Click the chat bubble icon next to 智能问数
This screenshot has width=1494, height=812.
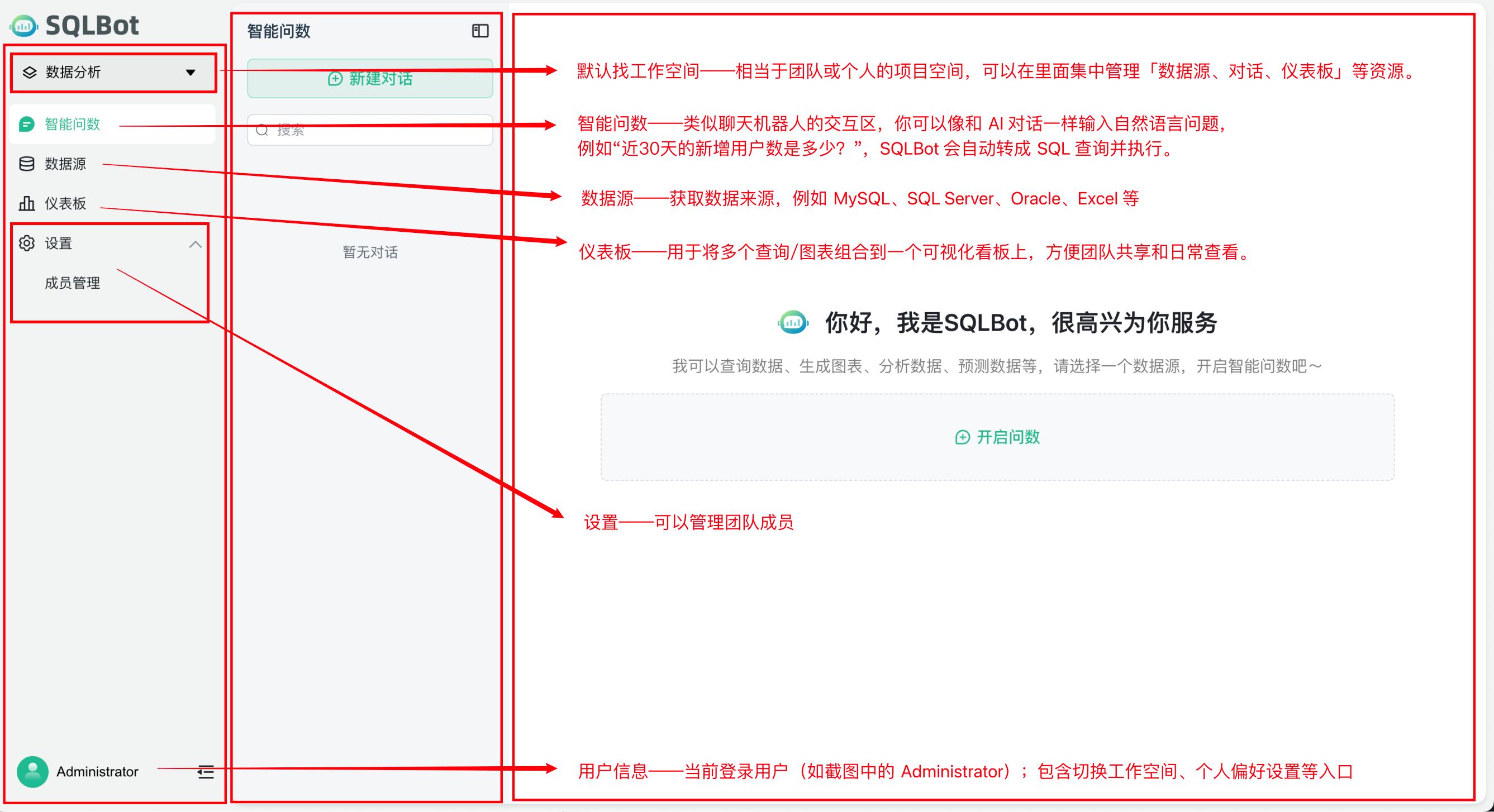[27, 124]
